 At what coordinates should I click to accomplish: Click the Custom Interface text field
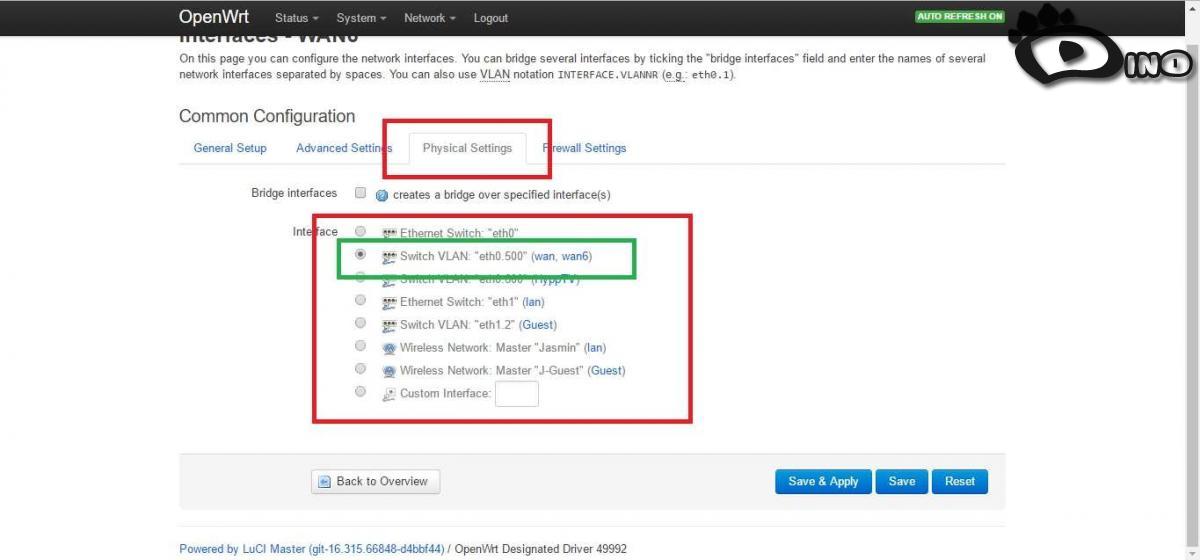coord(517,394)
